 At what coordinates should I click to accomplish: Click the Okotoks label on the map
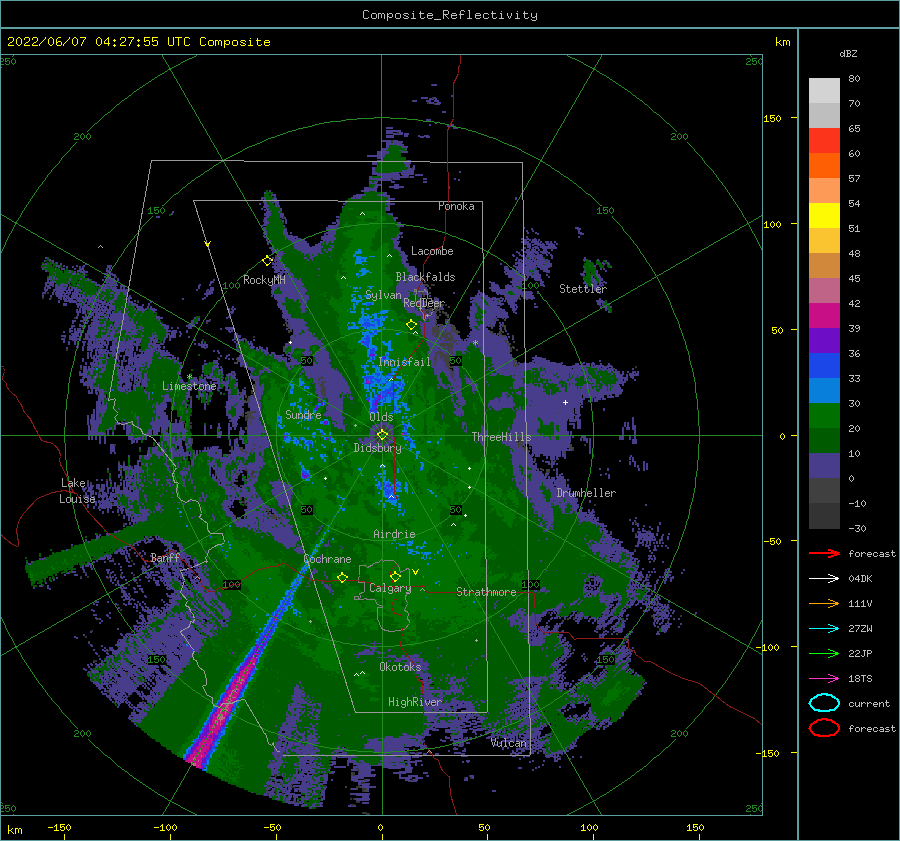tap(400, 667)
